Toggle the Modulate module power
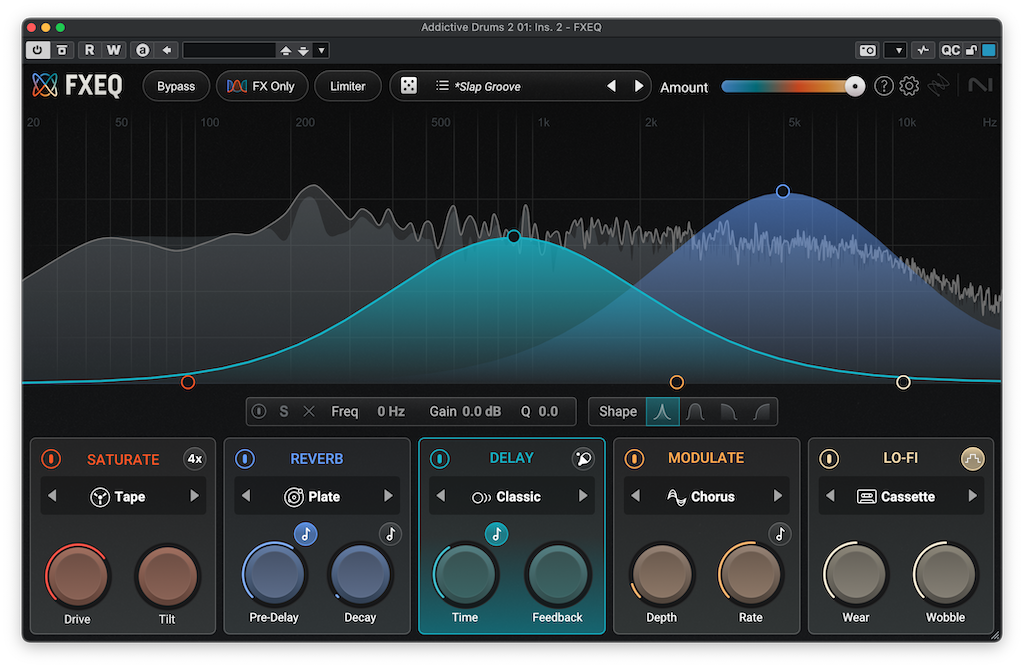 (x=634, y=458)
